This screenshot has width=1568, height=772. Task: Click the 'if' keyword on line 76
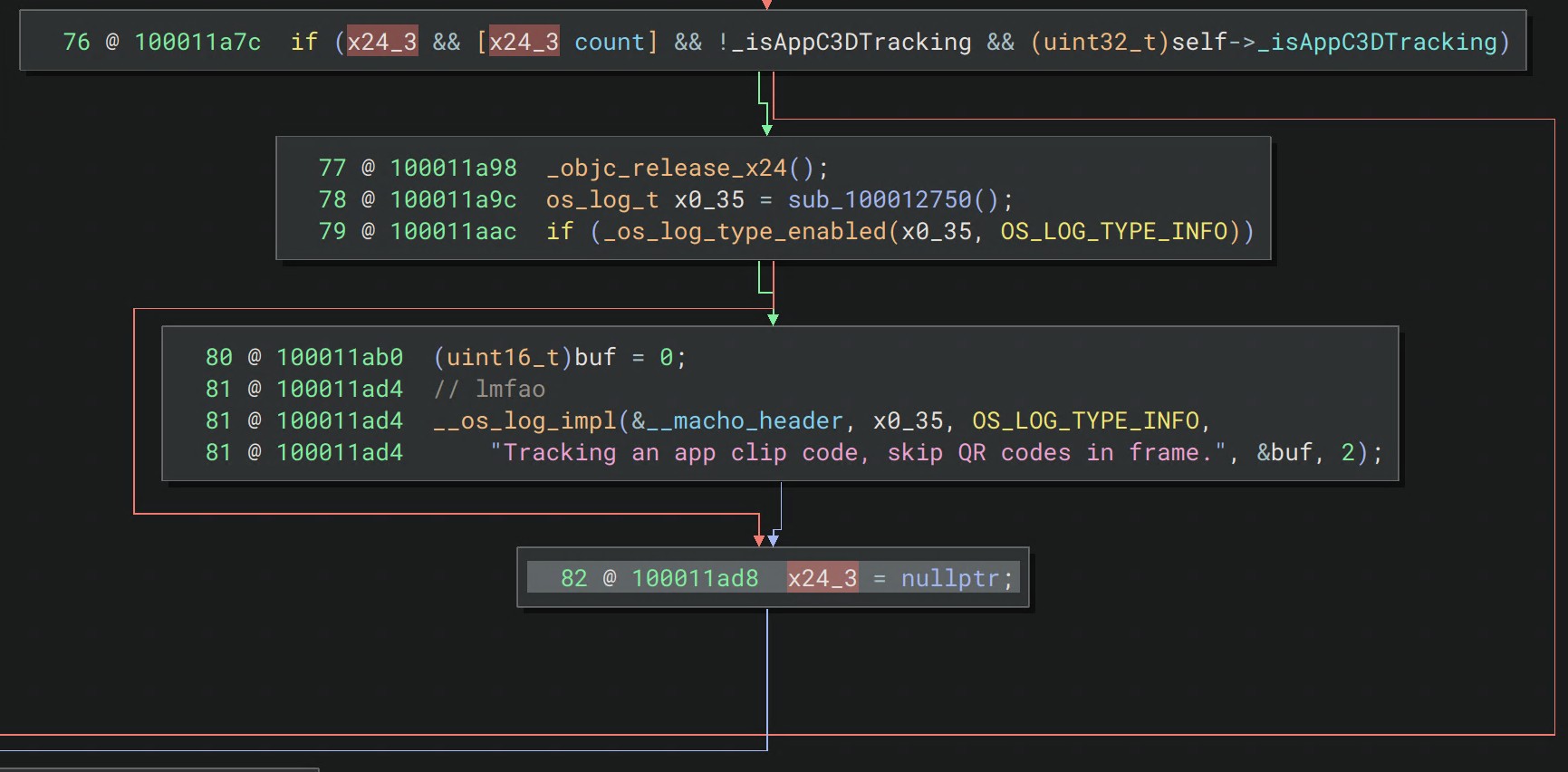coord(304,42)
